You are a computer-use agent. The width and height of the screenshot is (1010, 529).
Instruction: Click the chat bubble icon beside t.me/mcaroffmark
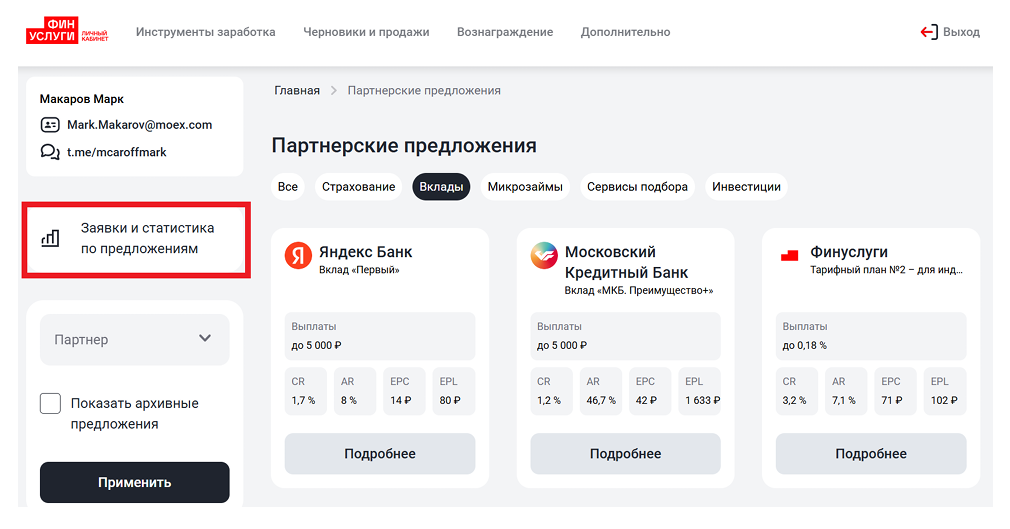coord(49,152)
